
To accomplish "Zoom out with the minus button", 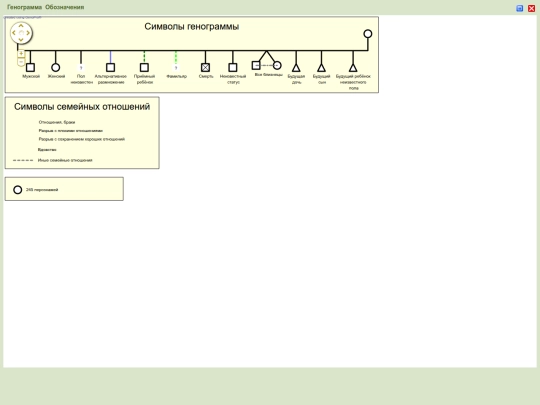I will [21, 62].
